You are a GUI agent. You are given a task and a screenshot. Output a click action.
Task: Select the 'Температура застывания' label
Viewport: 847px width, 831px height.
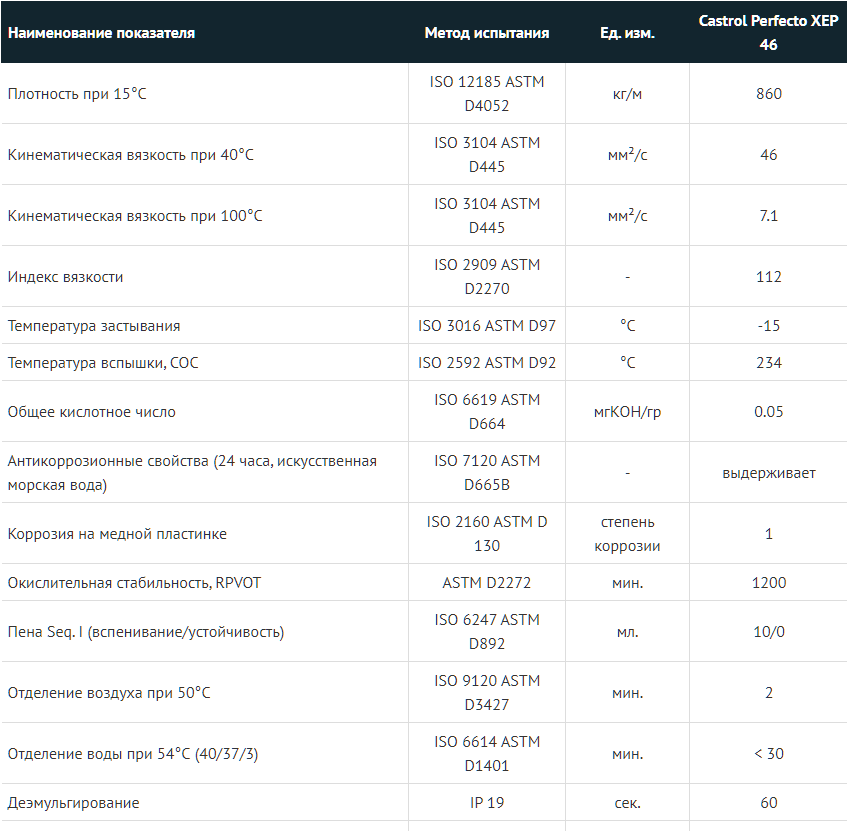tap(94, 326)
